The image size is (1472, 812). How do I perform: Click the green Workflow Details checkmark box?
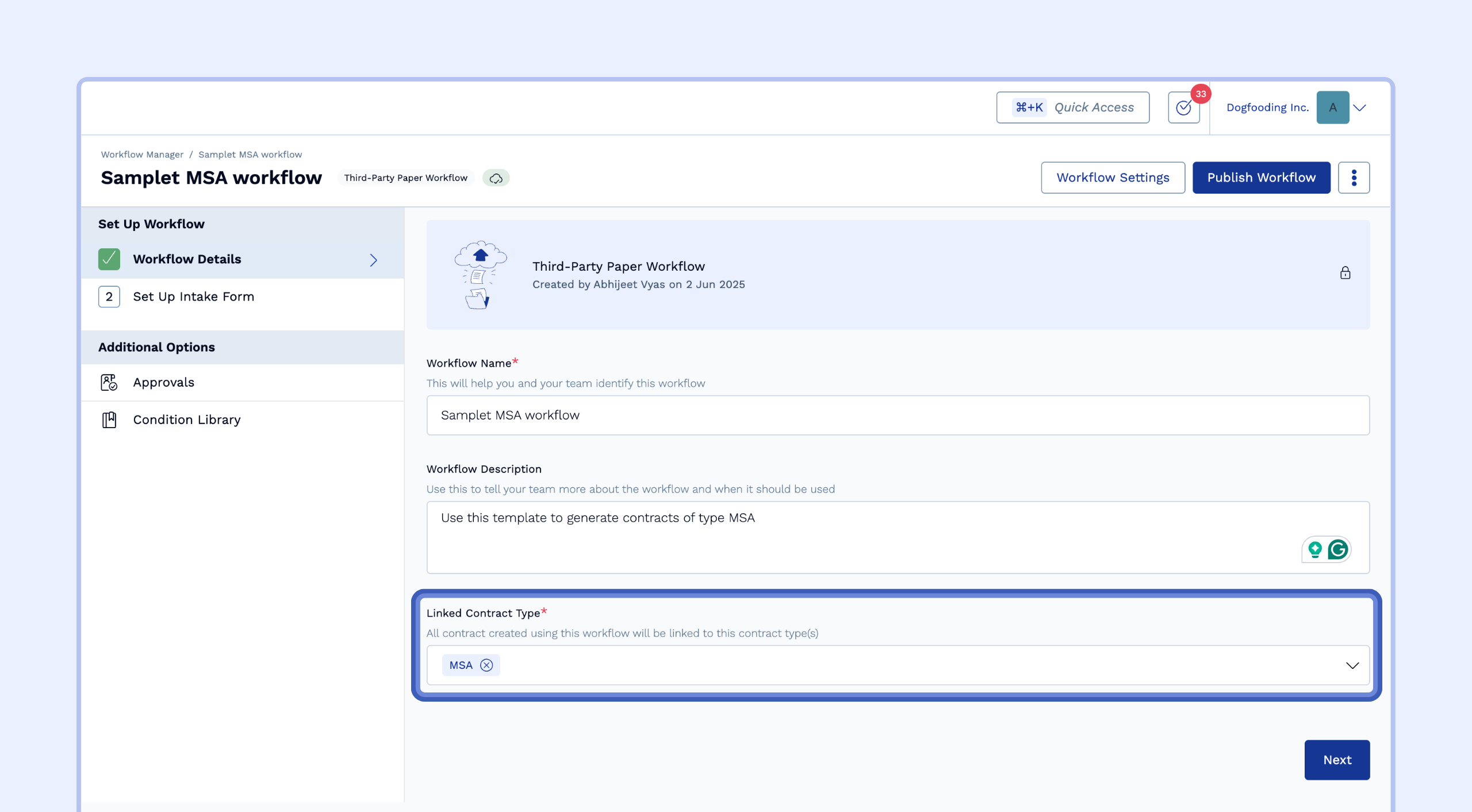pyautogui.click(x=109, y=259)
